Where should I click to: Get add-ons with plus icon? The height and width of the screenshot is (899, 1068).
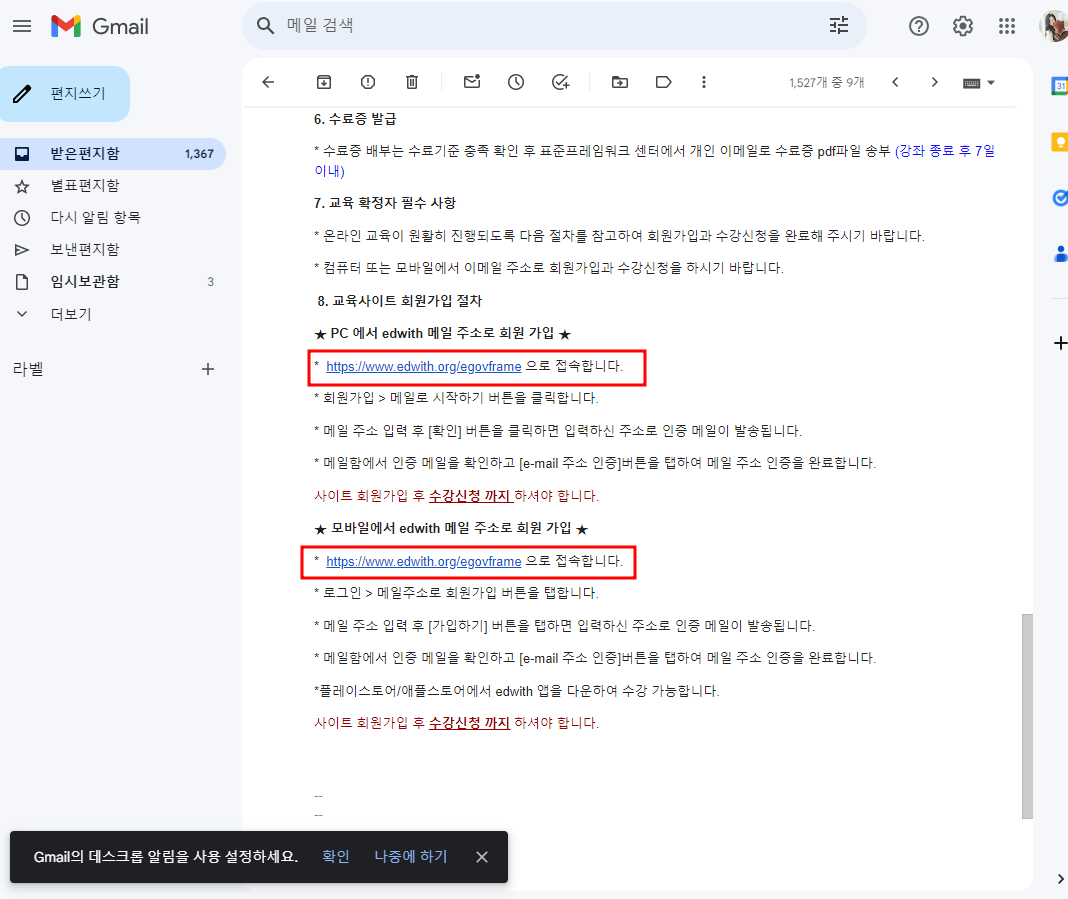point(1060,343)
